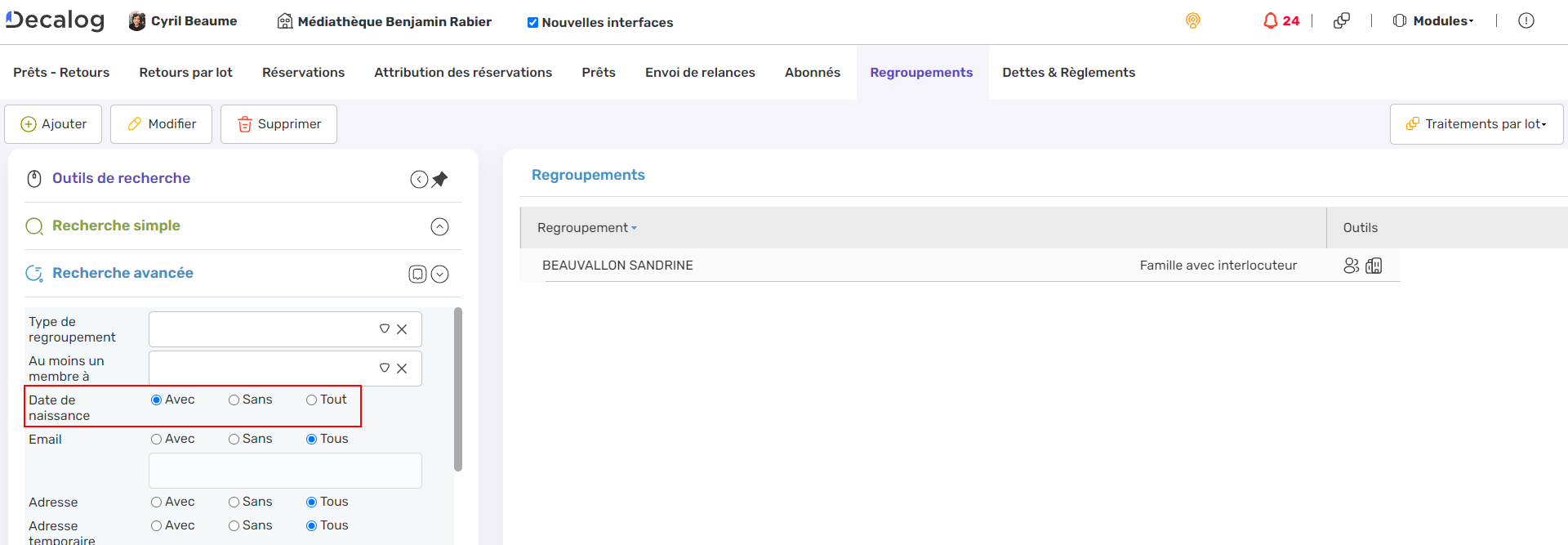Open members icon for BEAUVALLON SANDRINE
This screenshot has height=545, width=1568.
[1351, 266]
